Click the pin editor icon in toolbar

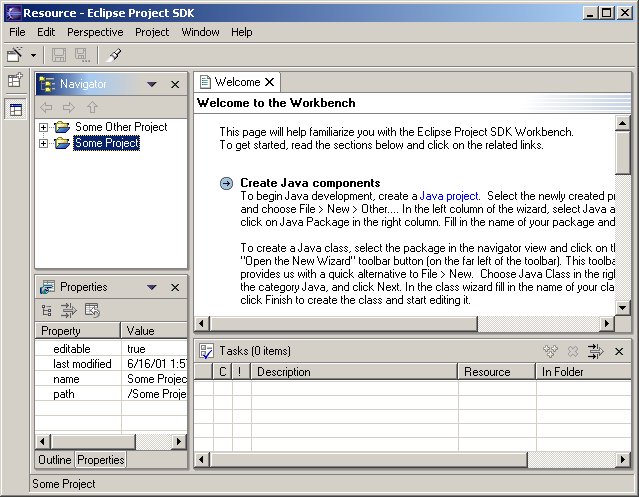click(x=114, y=55)
